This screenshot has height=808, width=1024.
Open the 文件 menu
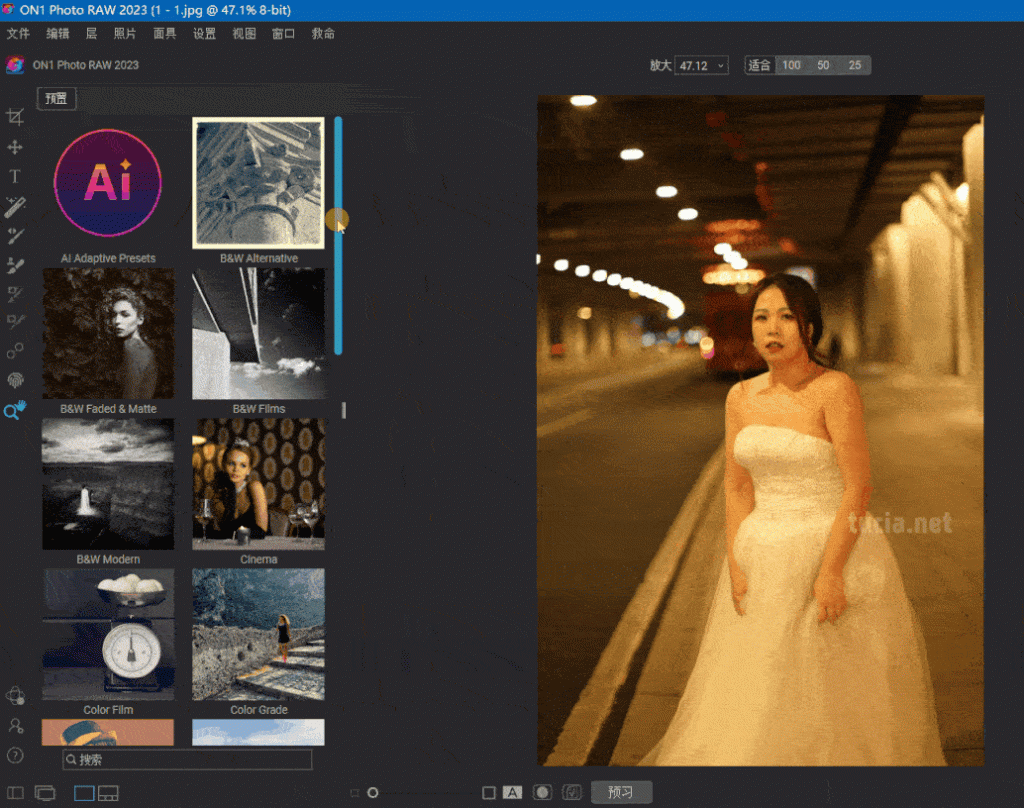point(18,33)
